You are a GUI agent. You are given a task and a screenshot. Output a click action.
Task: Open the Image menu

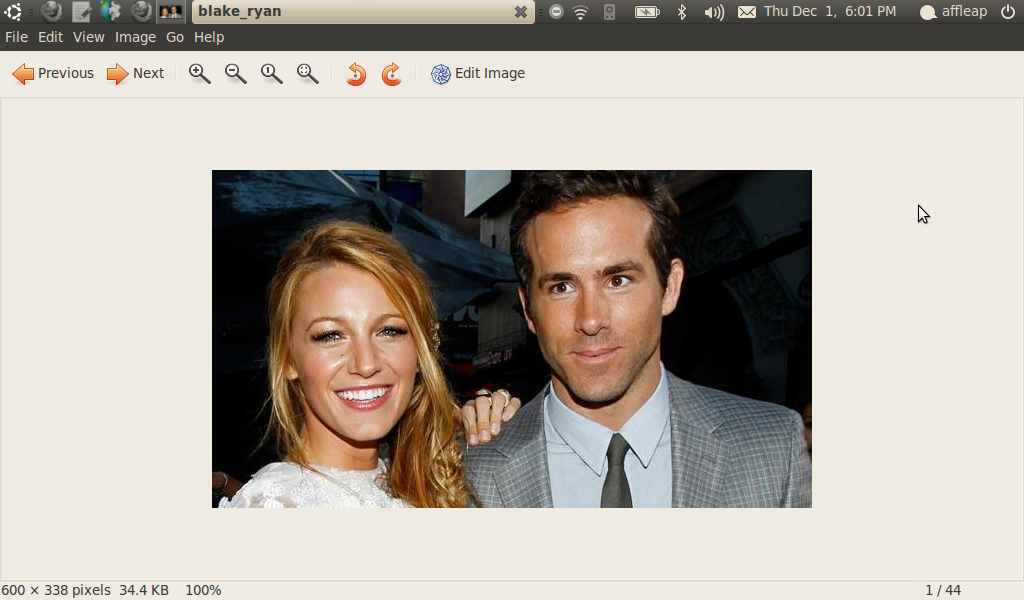(135, 37)
